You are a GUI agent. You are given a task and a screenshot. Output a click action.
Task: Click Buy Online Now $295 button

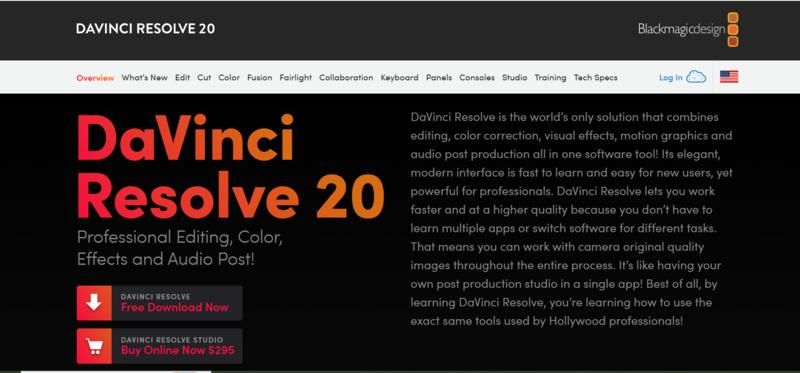pyautogui.click(x=160, y=346)
